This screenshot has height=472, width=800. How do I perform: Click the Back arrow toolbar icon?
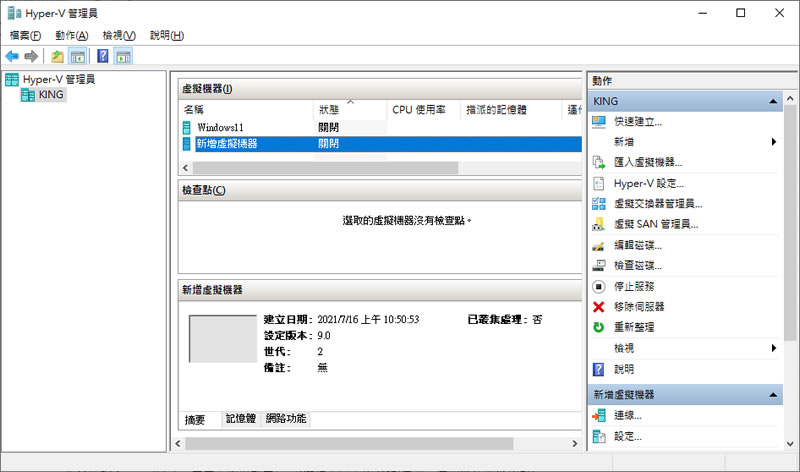click(12, 56)
